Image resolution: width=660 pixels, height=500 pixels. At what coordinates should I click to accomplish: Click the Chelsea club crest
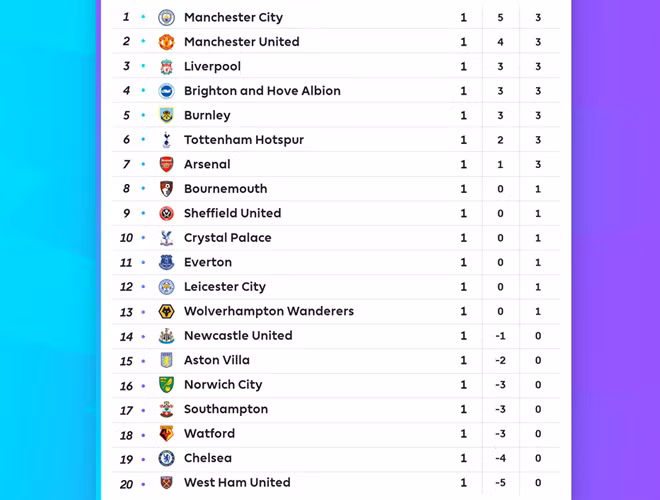coord(166,458)
